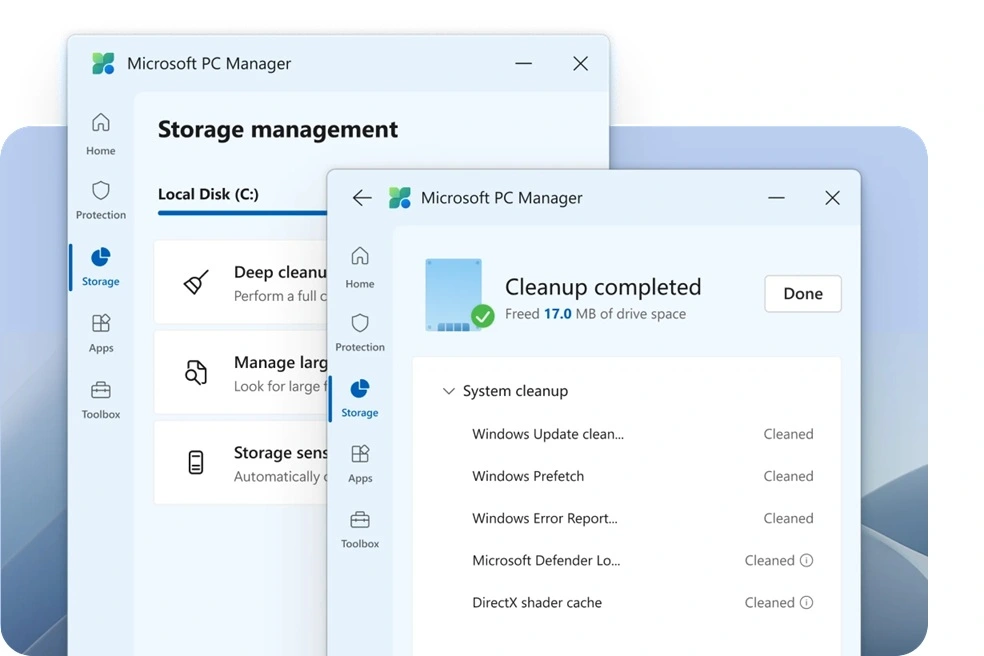Click the drive icon with green checkmark

coord(459,294)
